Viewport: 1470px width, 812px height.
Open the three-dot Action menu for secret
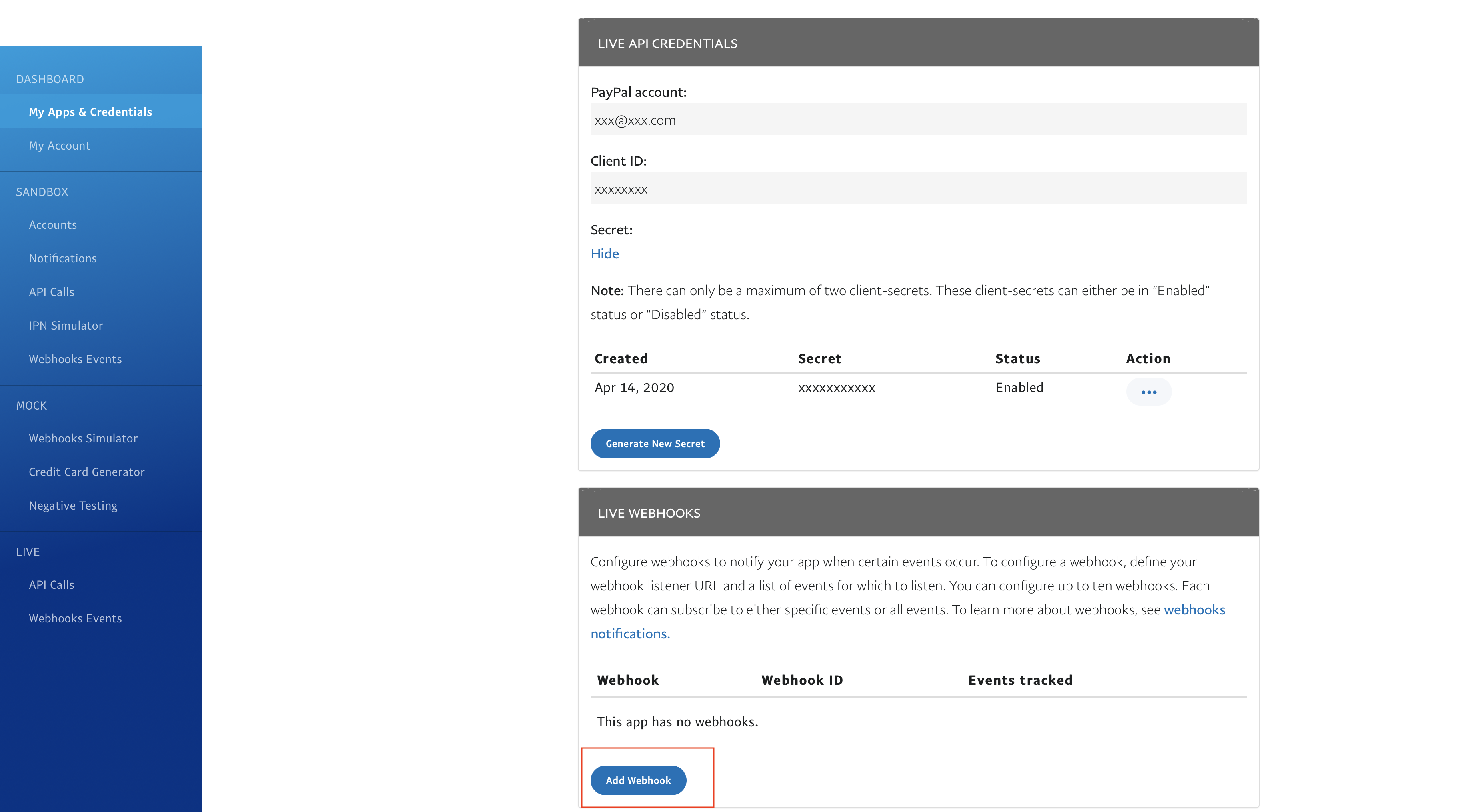(x=1148, y=392)
